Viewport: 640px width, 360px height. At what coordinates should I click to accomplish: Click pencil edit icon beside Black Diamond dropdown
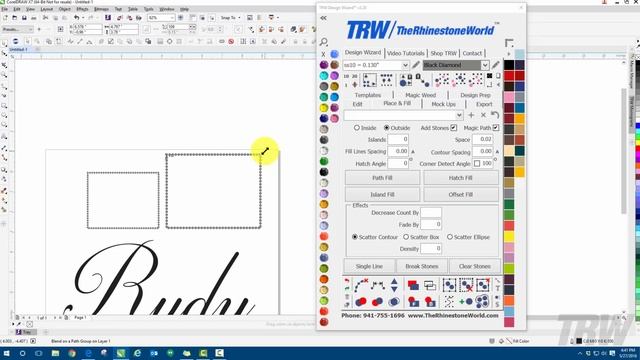point(496,65)
